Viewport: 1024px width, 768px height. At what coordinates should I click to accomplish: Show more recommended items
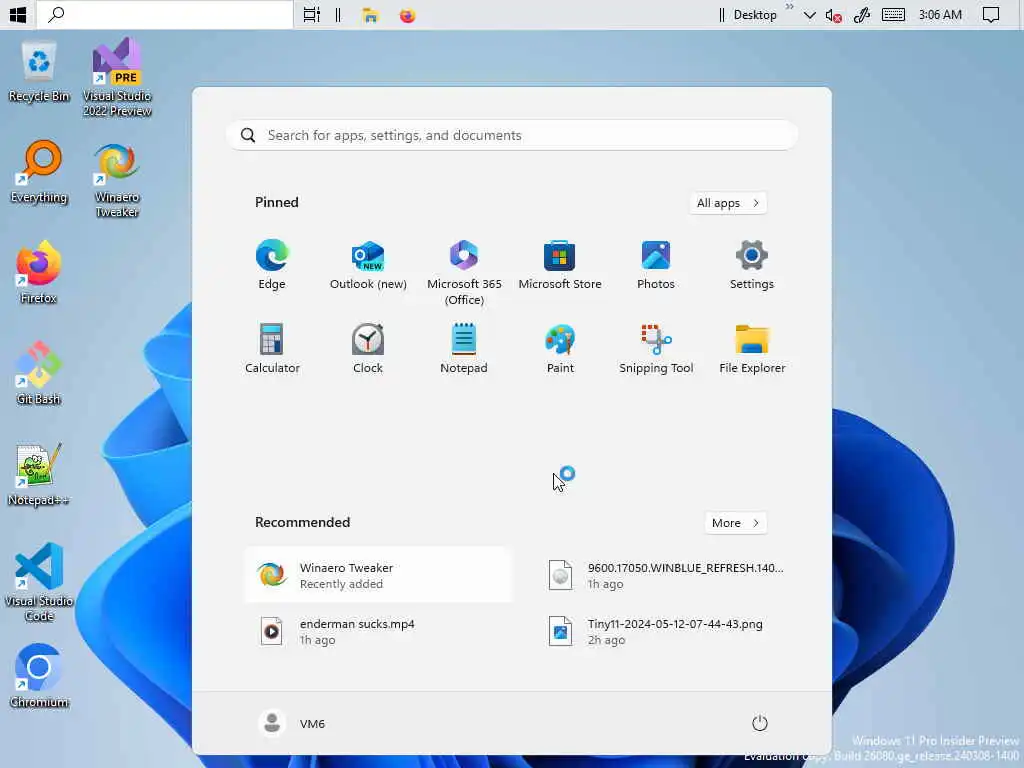735,523
